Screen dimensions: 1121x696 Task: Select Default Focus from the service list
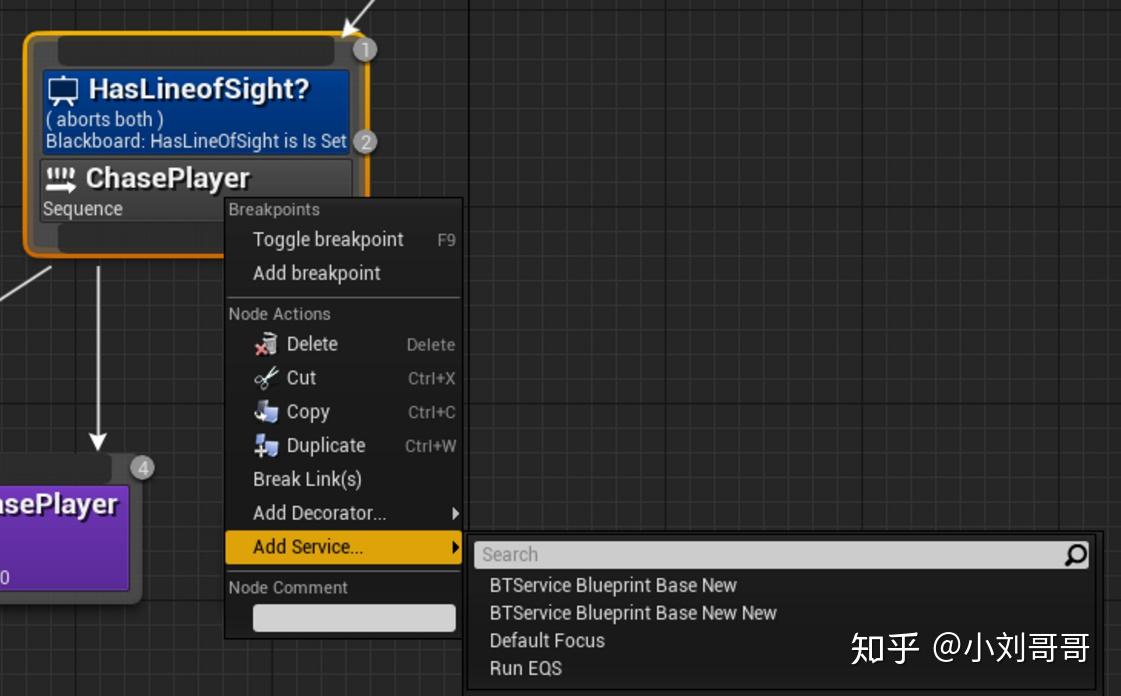(546, 640)
